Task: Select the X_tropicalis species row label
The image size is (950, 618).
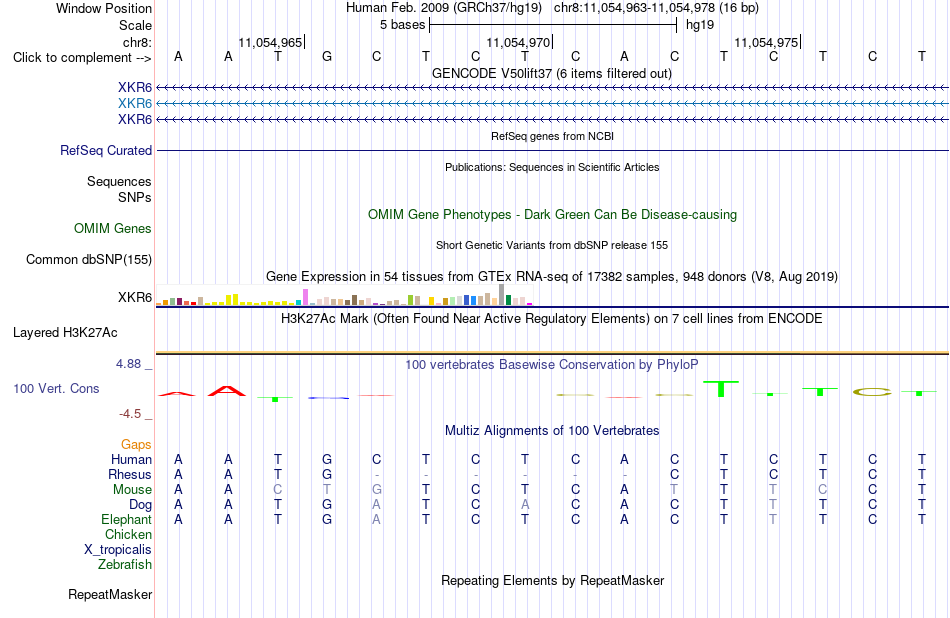Action: pyautogui.click(x=118, y=550)
